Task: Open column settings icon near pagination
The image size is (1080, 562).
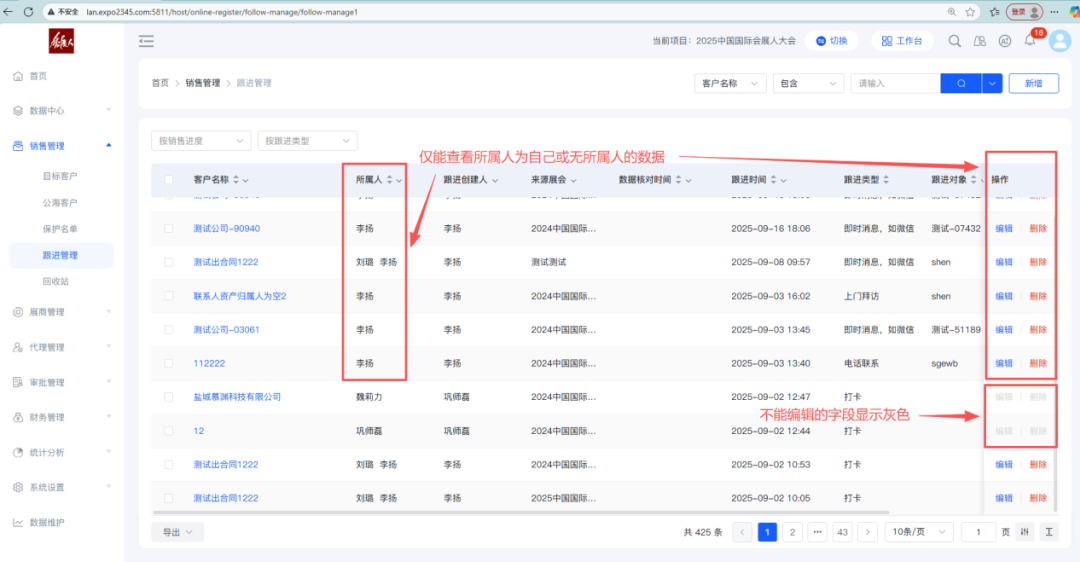Action: (1024, 532)
